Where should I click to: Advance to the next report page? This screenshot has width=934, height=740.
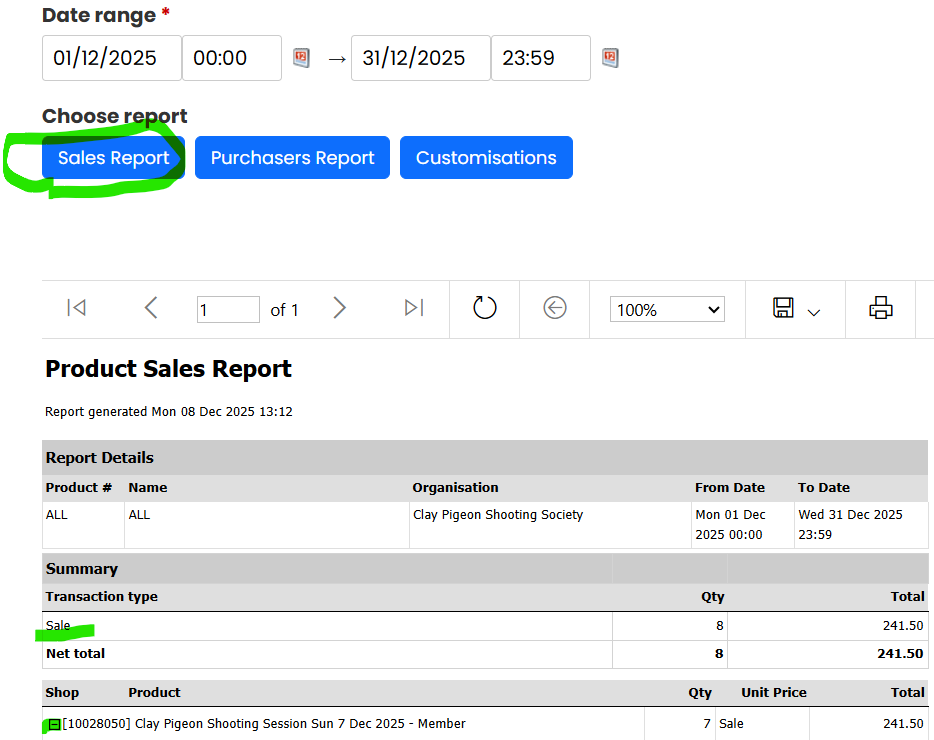[x=340, y=309]
